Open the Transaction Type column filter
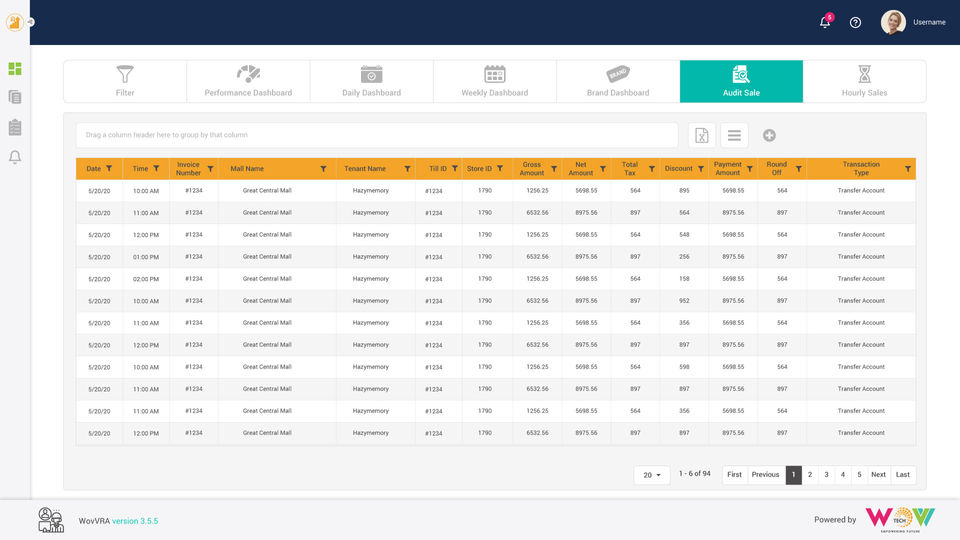Screen dimensions: 960x540 [x=908, y=169]
